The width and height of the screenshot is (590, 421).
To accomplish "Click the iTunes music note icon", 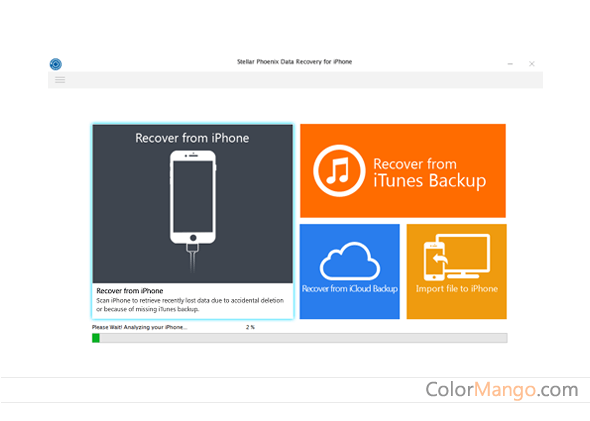I will 339,170.
